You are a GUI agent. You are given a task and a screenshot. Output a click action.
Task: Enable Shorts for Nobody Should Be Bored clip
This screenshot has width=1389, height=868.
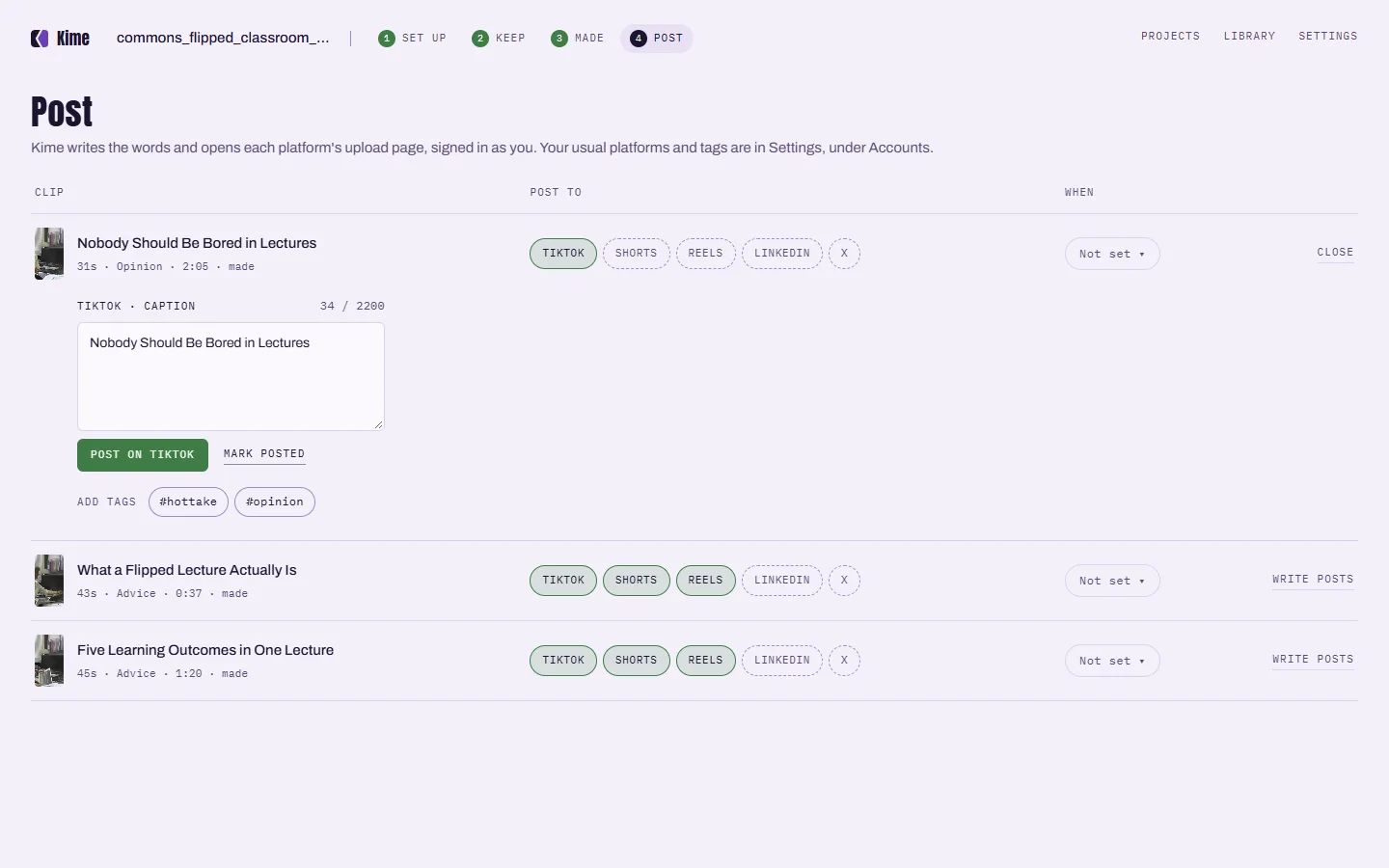pos(637,254)
